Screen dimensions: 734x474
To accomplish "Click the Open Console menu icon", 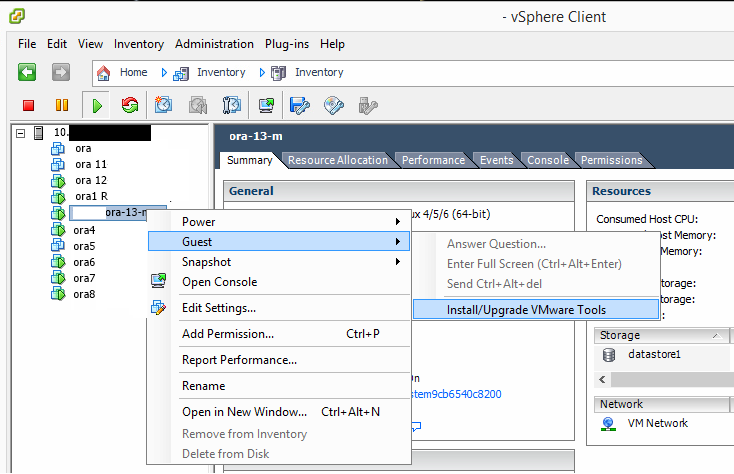I will (x=158, y=281).
